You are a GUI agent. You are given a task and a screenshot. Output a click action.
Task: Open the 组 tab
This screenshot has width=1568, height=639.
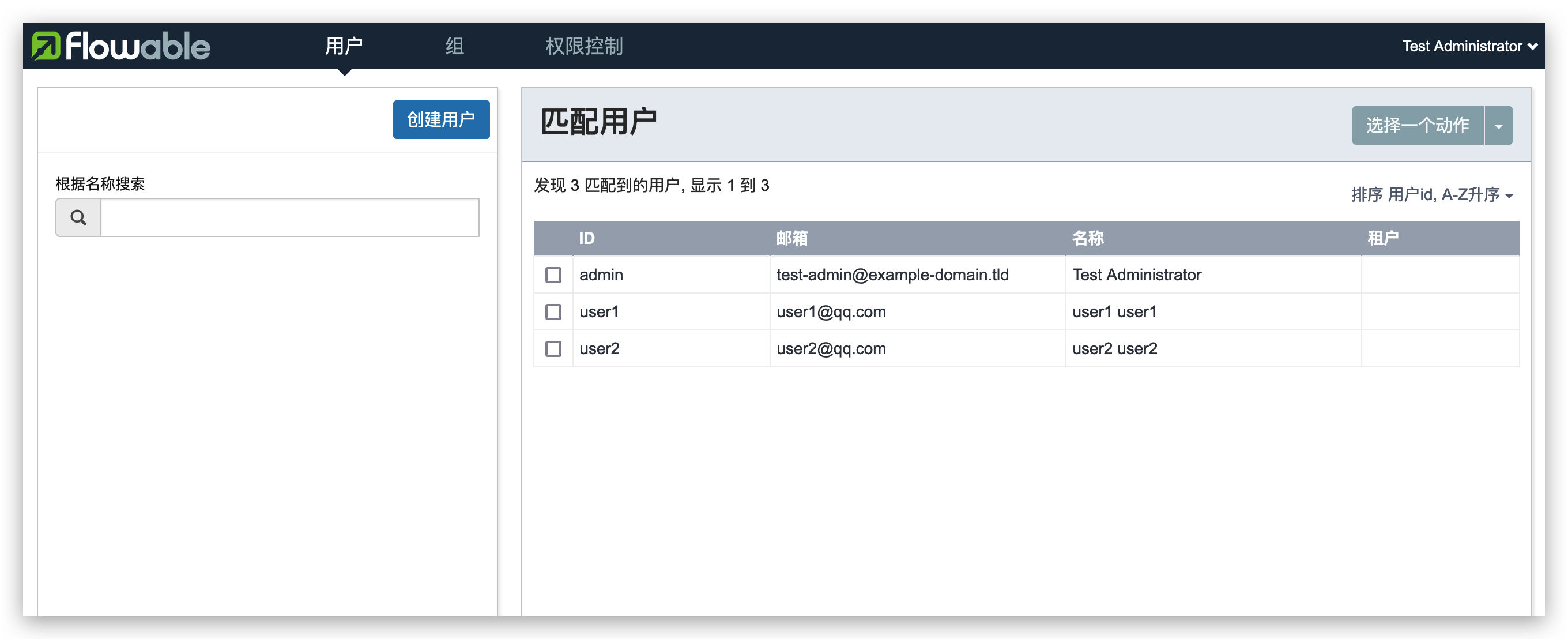coord(454,46)
